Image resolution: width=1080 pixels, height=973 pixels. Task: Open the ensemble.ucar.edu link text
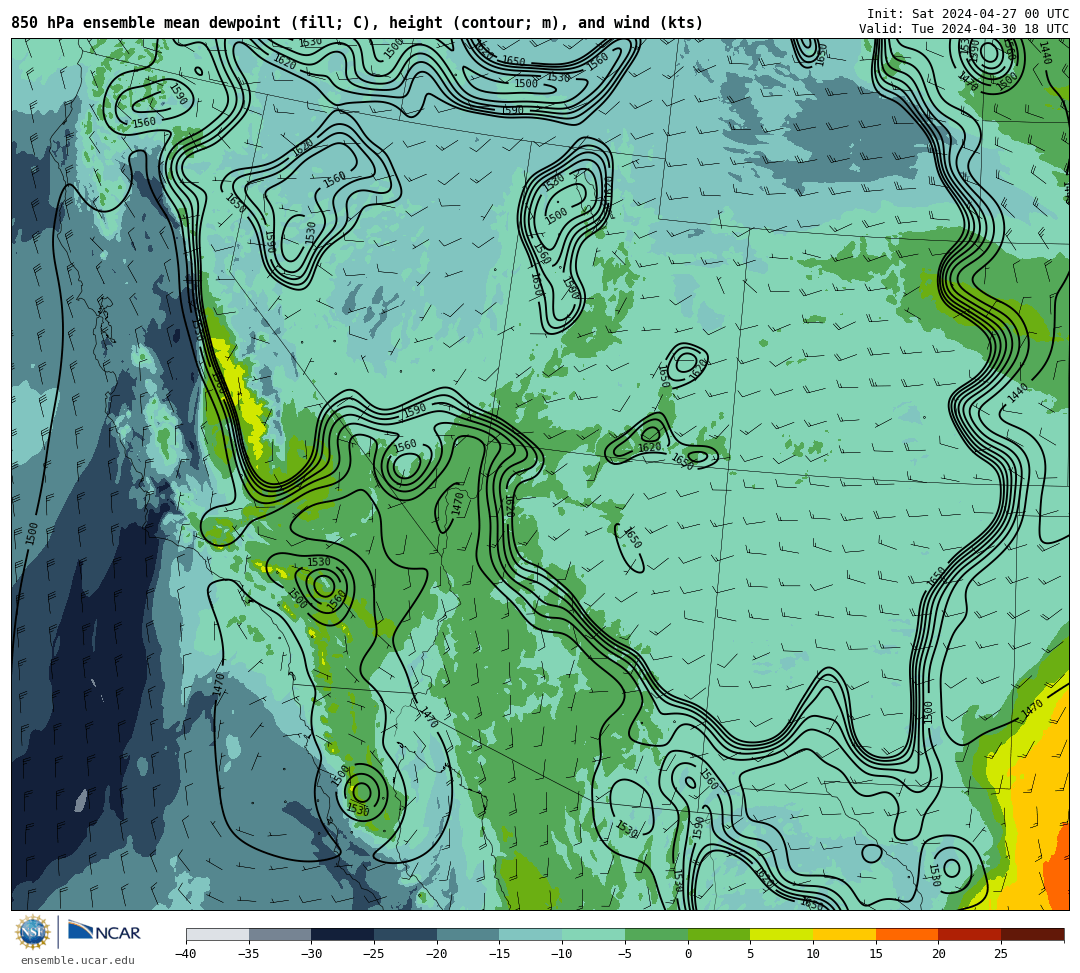(78, 960)
